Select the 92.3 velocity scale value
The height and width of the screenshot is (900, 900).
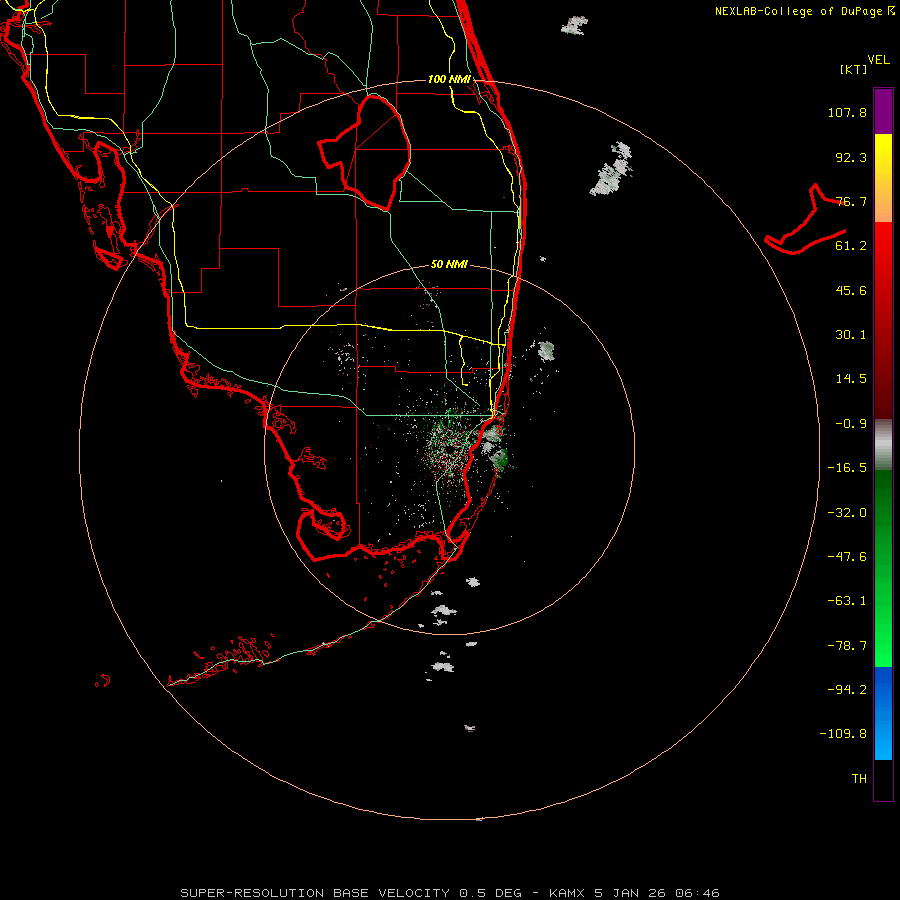pos(851,157)
